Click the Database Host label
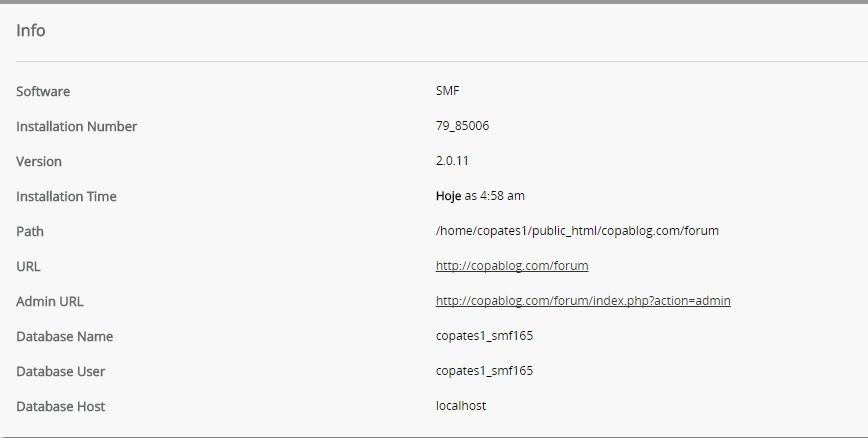 (61, 406)
